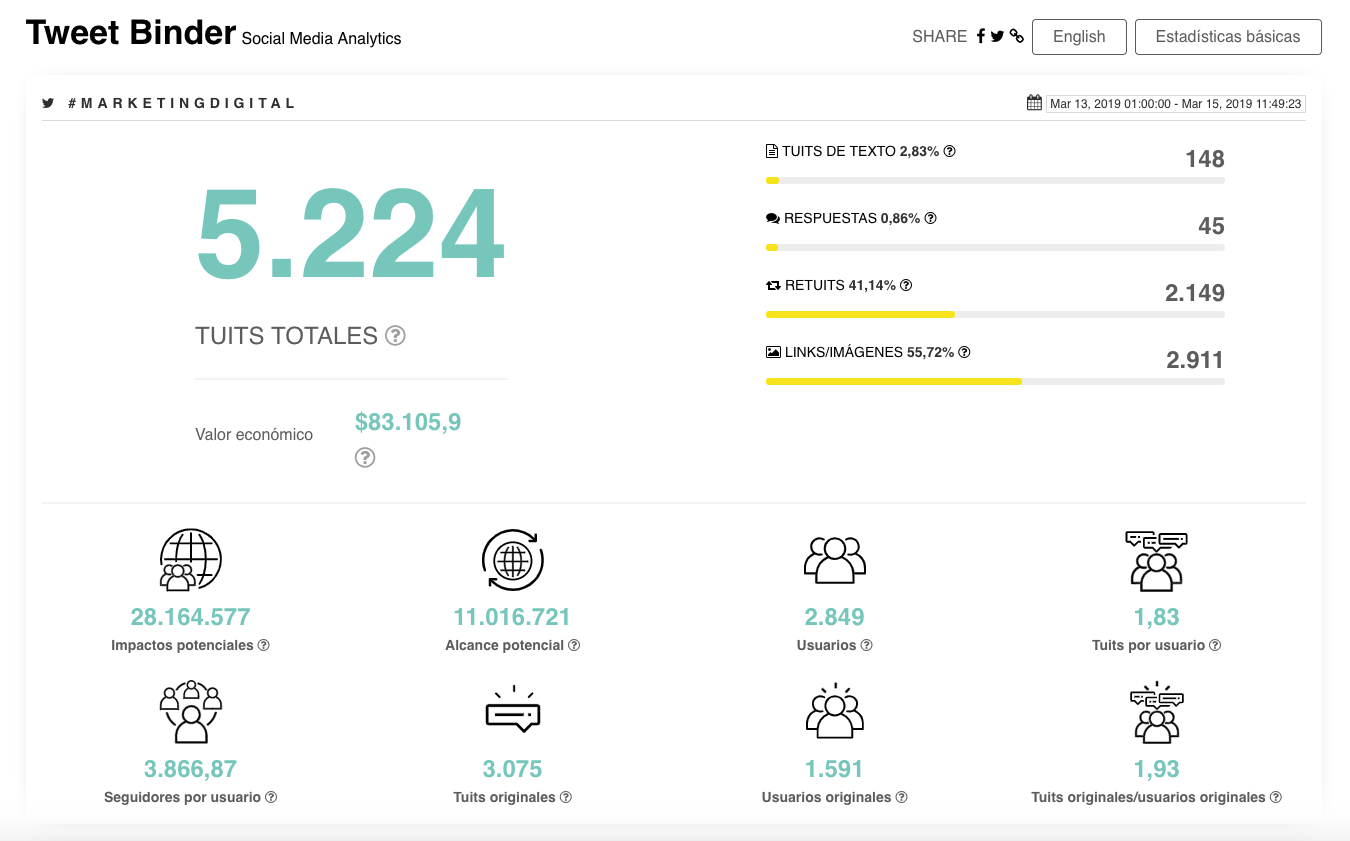
Task: Click the Retuits progress bar
Action: [860, 314]
